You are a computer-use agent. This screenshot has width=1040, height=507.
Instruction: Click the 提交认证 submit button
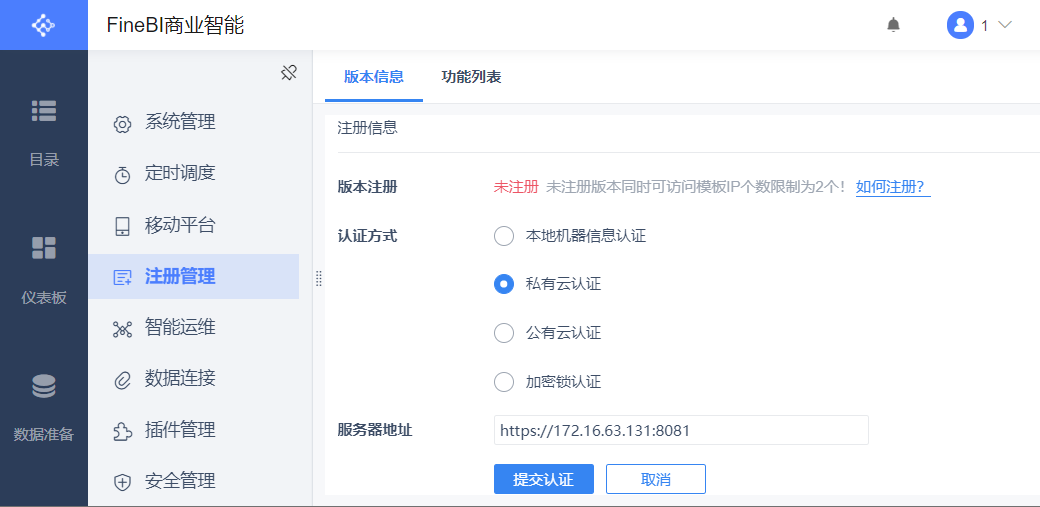543,479
